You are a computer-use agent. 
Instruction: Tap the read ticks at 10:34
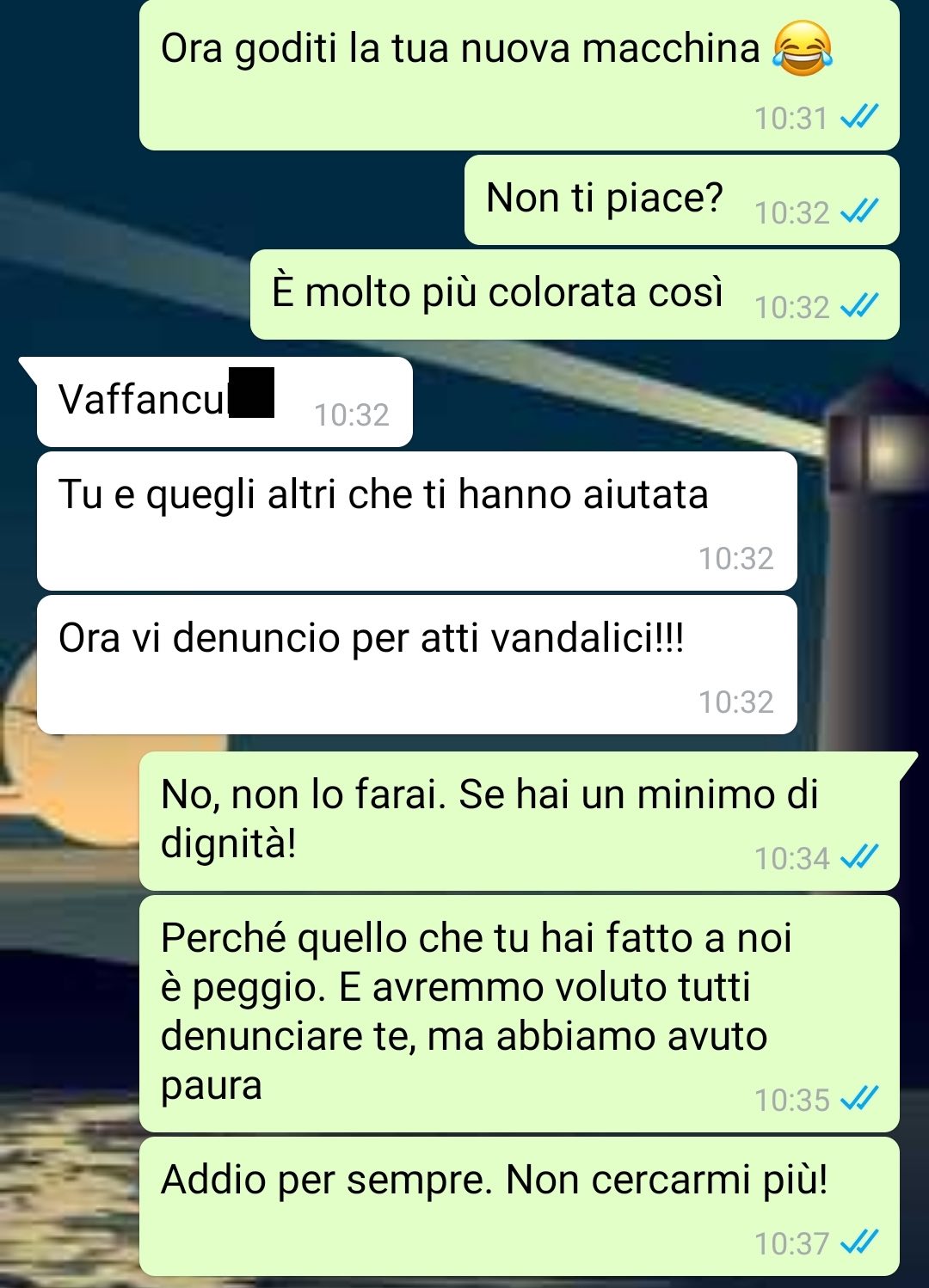pos(858,857)
